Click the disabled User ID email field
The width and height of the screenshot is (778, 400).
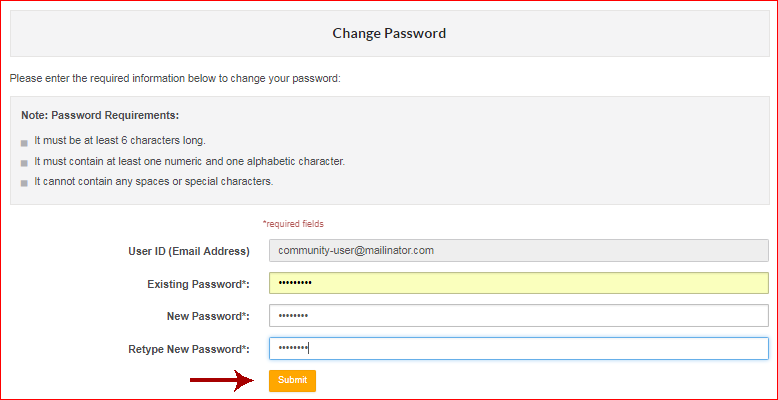click(x=518, y=250)
